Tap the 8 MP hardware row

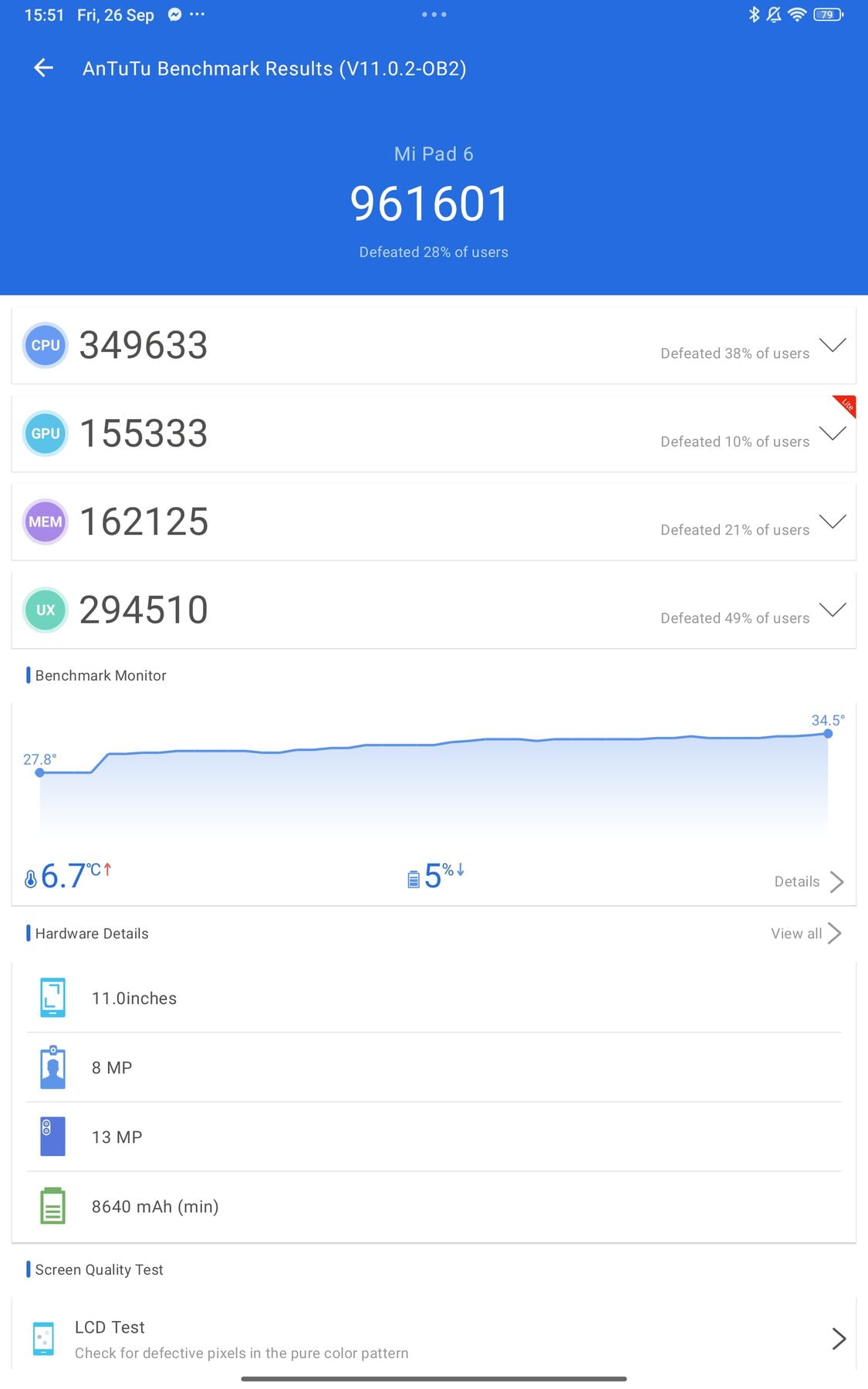tap(434, 1067)
